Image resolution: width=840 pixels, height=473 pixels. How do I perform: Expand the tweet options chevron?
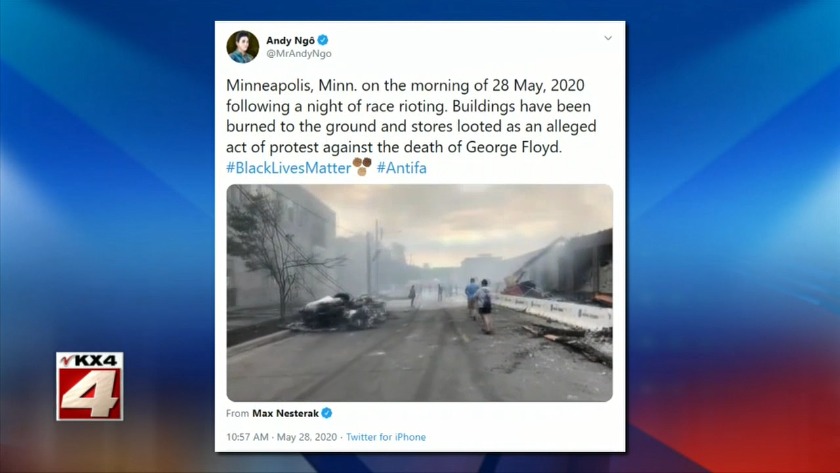point(608,38)
